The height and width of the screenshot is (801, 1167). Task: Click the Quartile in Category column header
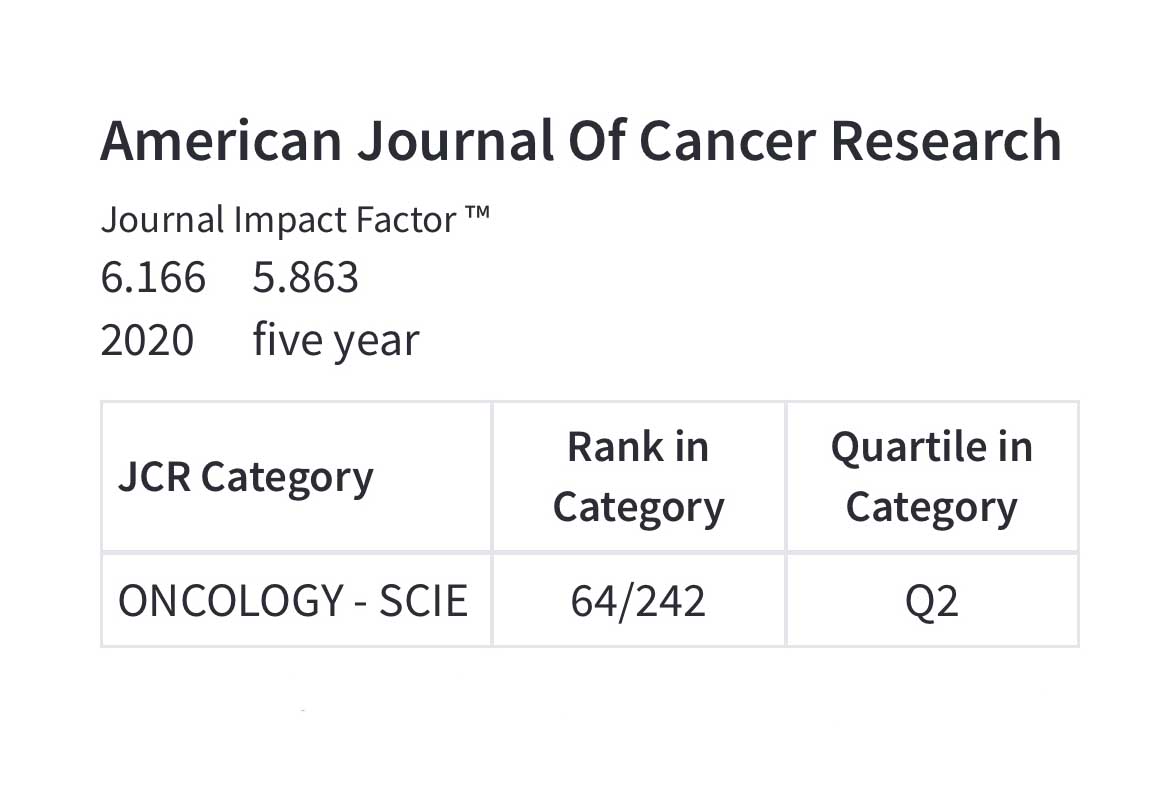coord(931,477)
